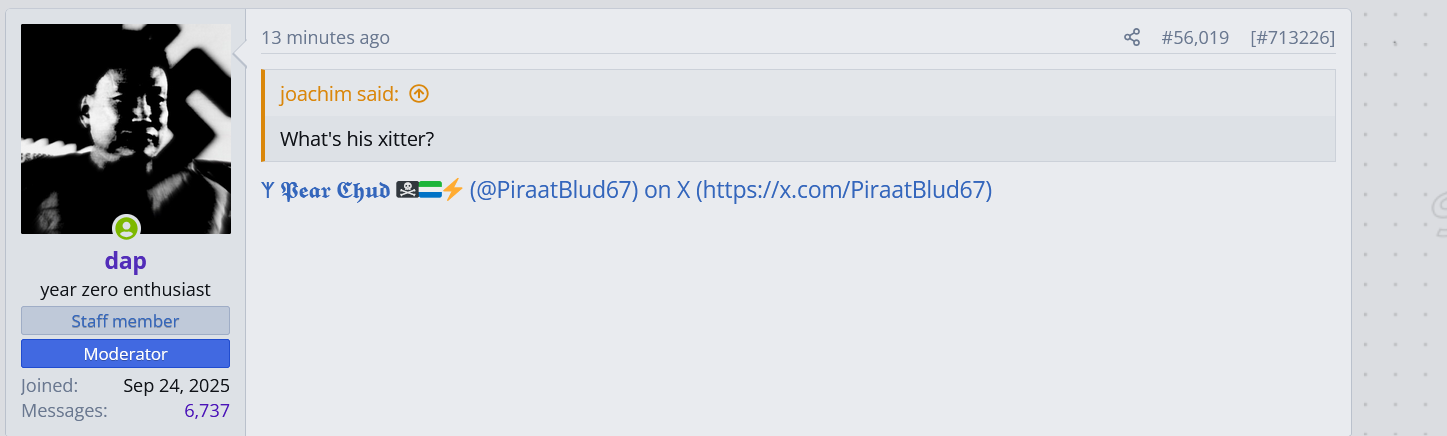The width and height of the screenshot is (1447, 436).
Task: Click the rune symbol before Bear Chud
Action: click(267, 190)
